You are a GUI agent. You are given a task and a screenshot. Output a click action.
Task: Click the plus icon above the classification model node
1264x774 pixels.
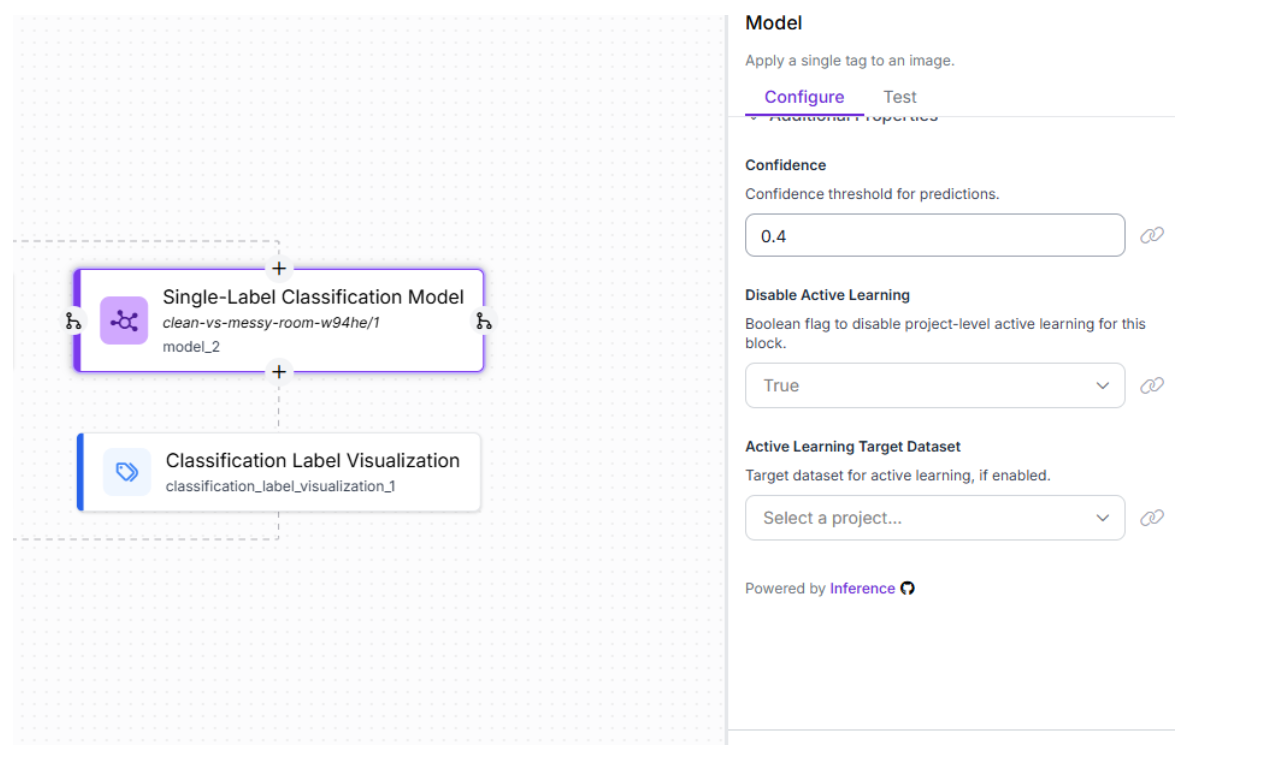(279, 268)
